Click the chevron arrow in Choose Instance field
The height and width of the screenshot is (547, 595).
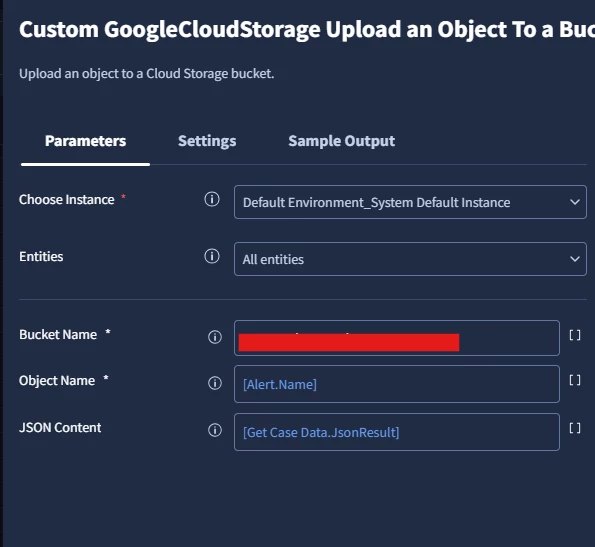[x=575, y=202]
